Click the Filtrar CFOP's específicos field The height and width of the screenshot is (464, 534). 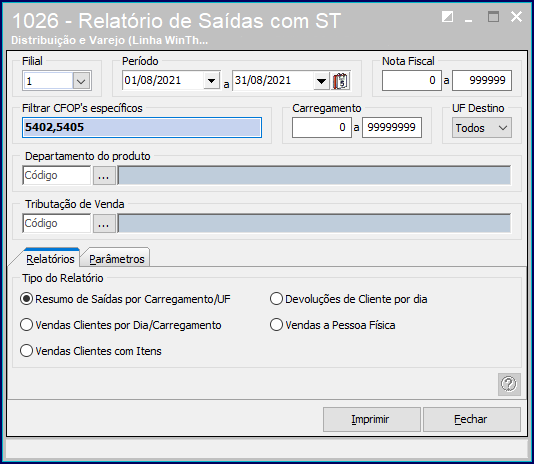coord(142,127)
